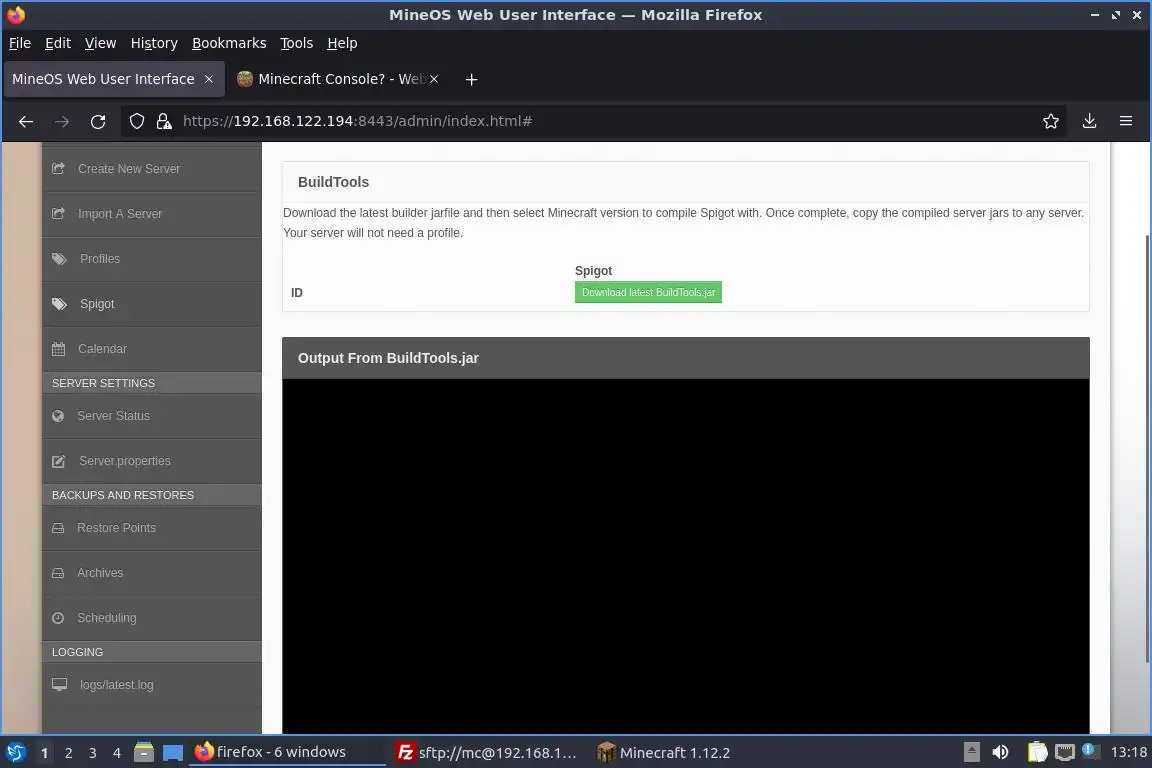The image size is (1152, 768).
Task: Switch to workspace 2
Action: click(x=68, y=753)
